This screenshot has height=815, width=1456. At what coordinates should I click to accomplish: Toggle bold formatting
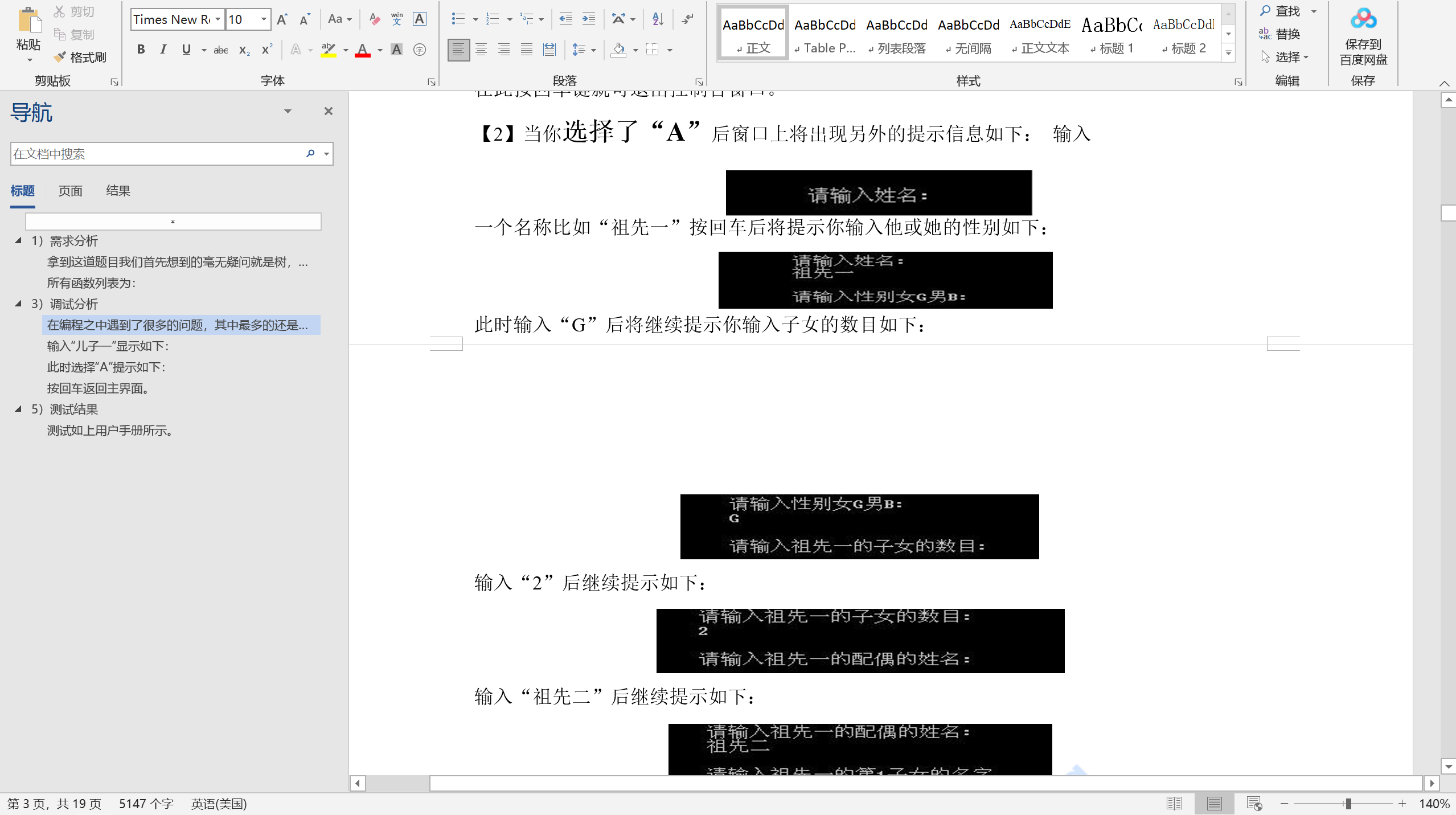click(x=141, y=50)
